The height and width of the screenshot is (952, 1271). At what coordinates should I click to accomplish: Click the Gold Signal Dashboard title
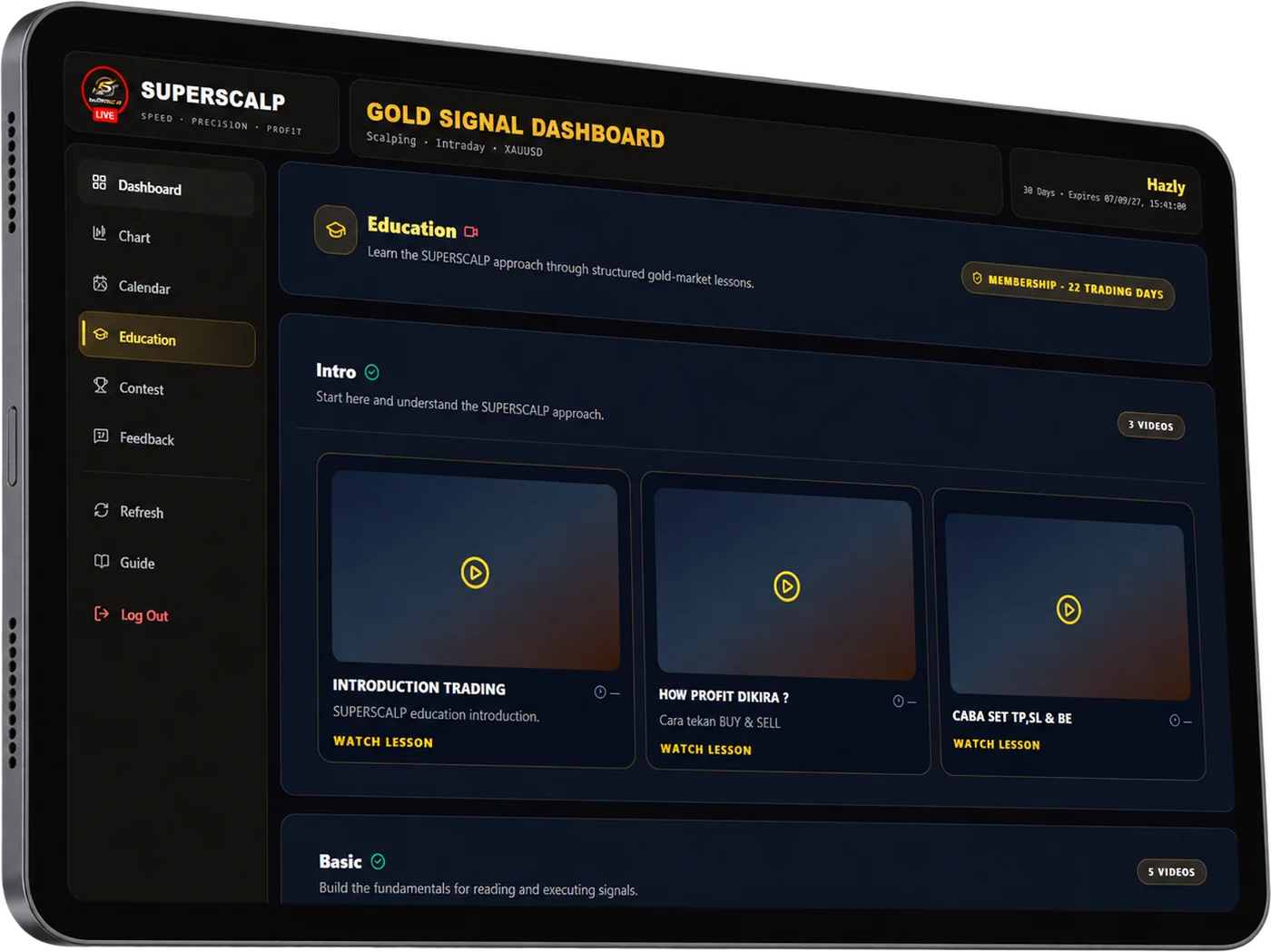(x=516, y=125)
